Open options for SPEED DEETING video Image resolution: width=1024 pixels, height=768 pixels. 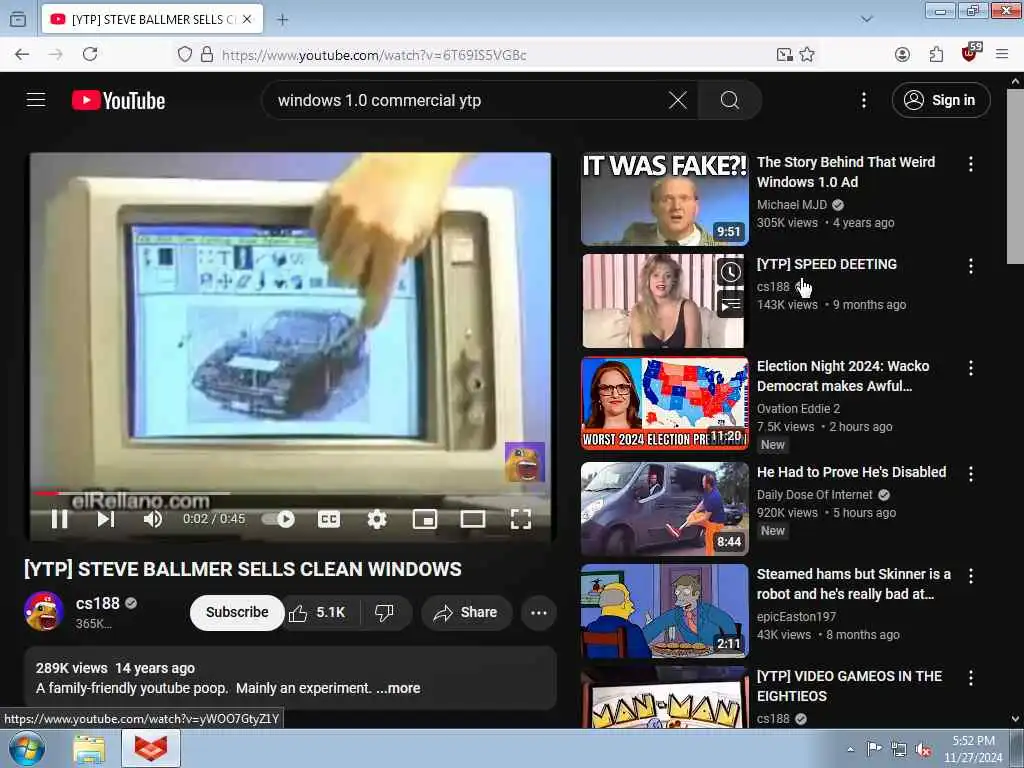pyautogui.click(x=970, y=266)
